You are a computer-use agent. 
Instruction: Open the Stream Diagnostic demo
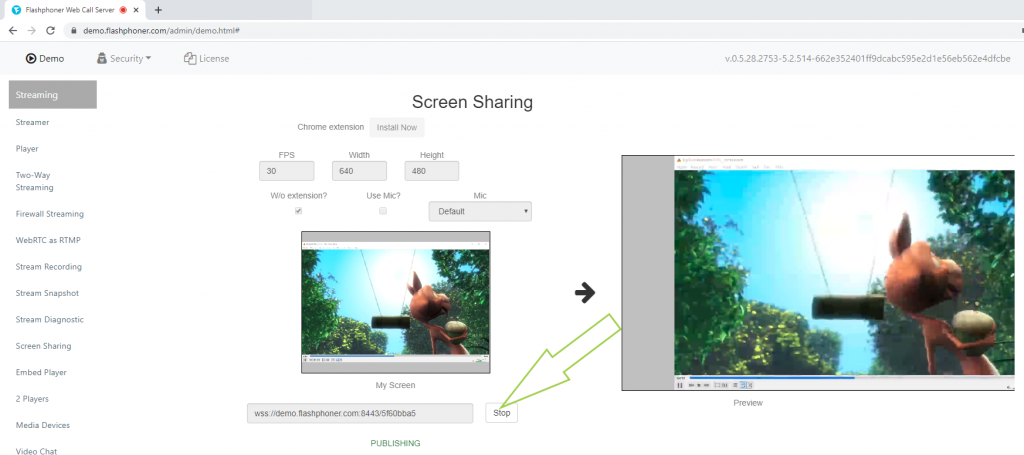[x=50, y=319]
